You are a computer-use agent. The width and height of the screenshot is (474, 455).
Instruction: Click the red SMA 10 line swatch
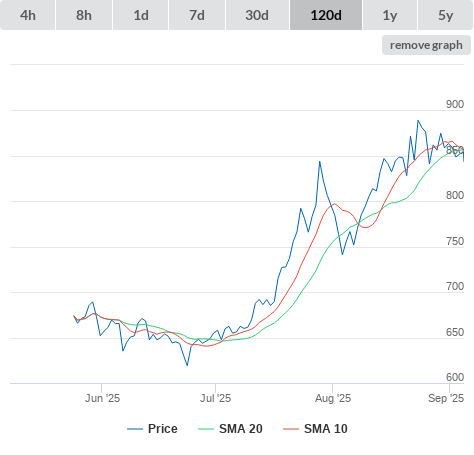[291, 429]
